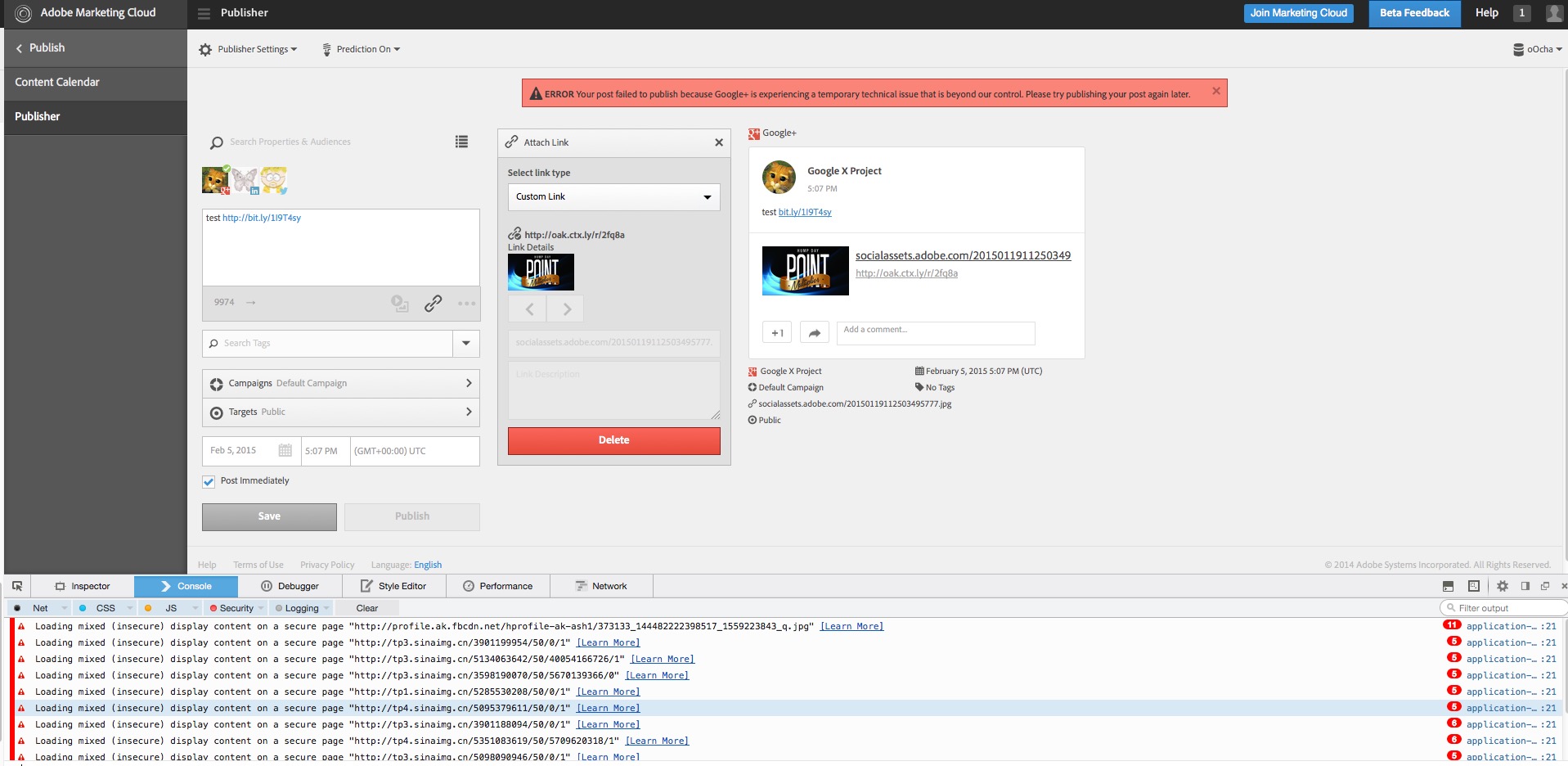This screenshot has width=1568, height=766.
Task: Open devtools in separate window icon
Action: pos(1545,586)
